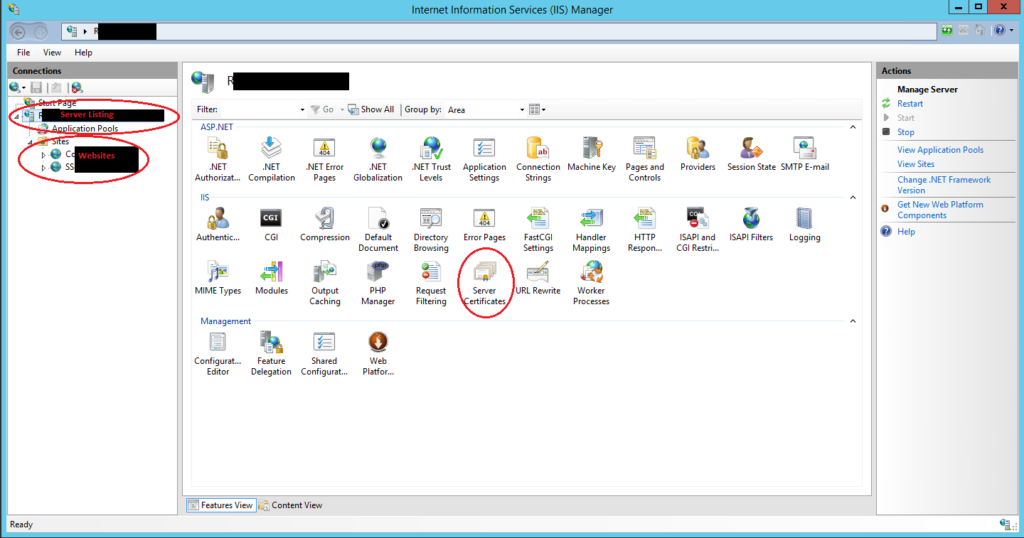
Task: Open the View menu
Action: tap(52, 52)
